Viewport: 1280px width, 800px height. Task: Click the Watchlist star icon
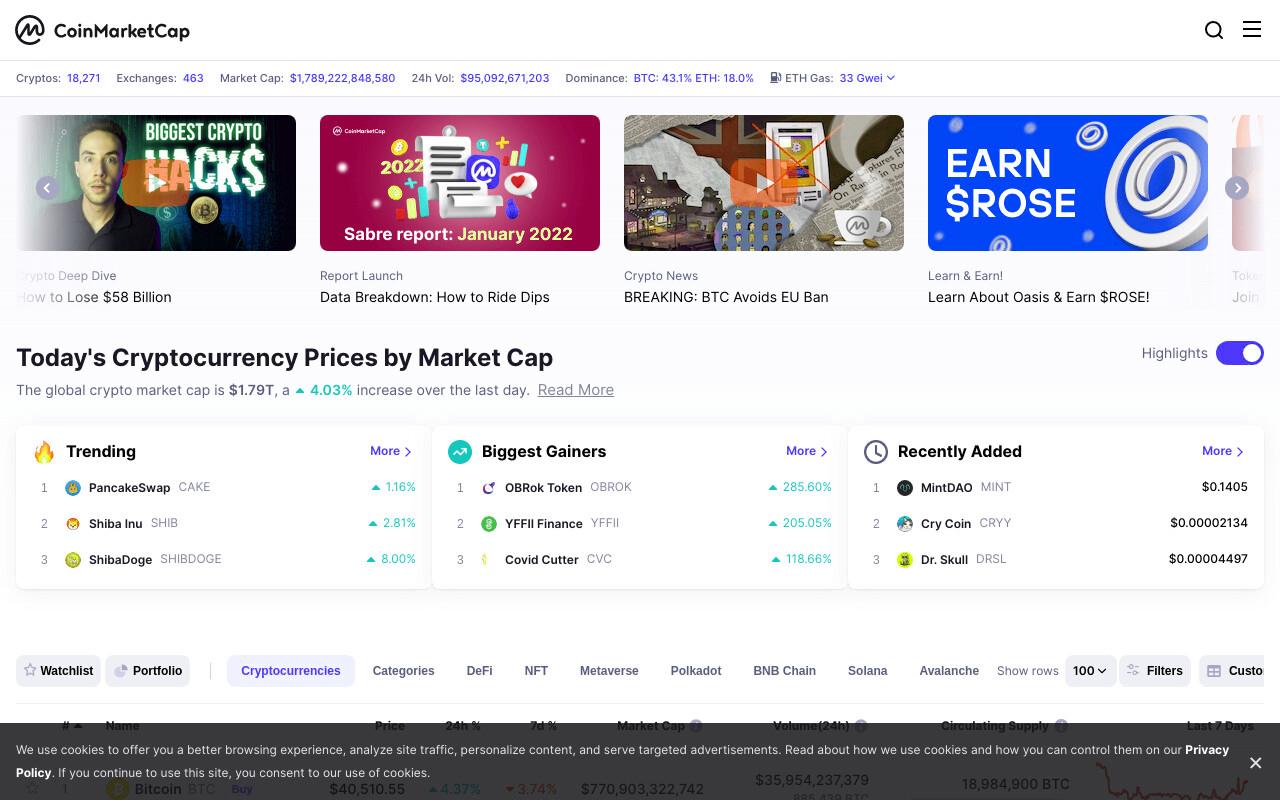point(30,670)
